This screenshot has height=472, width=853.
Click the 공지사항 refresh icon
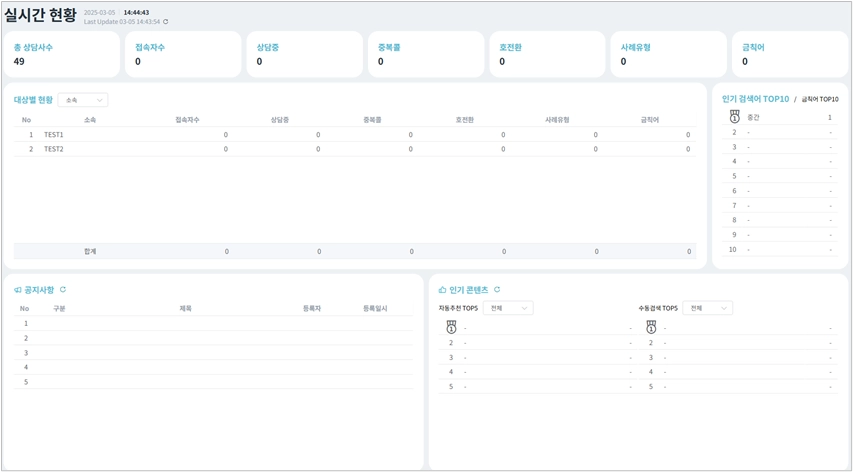pyautogui.click(x=63, y=290)
